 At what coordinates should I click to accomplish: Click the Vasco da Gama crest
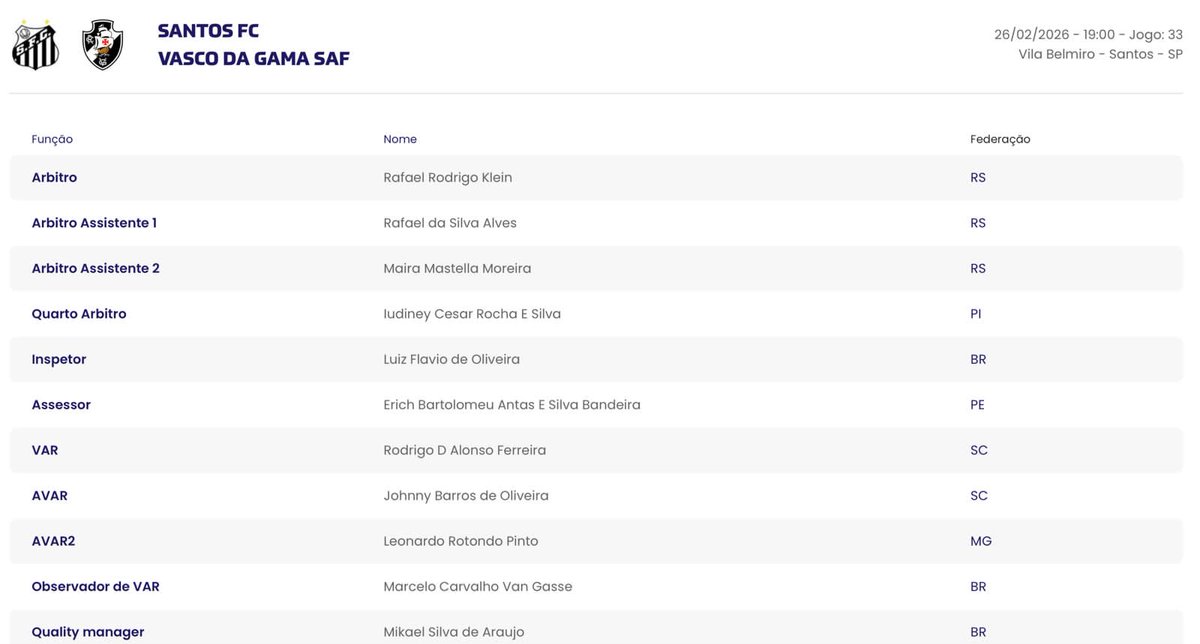coord(102,45)
